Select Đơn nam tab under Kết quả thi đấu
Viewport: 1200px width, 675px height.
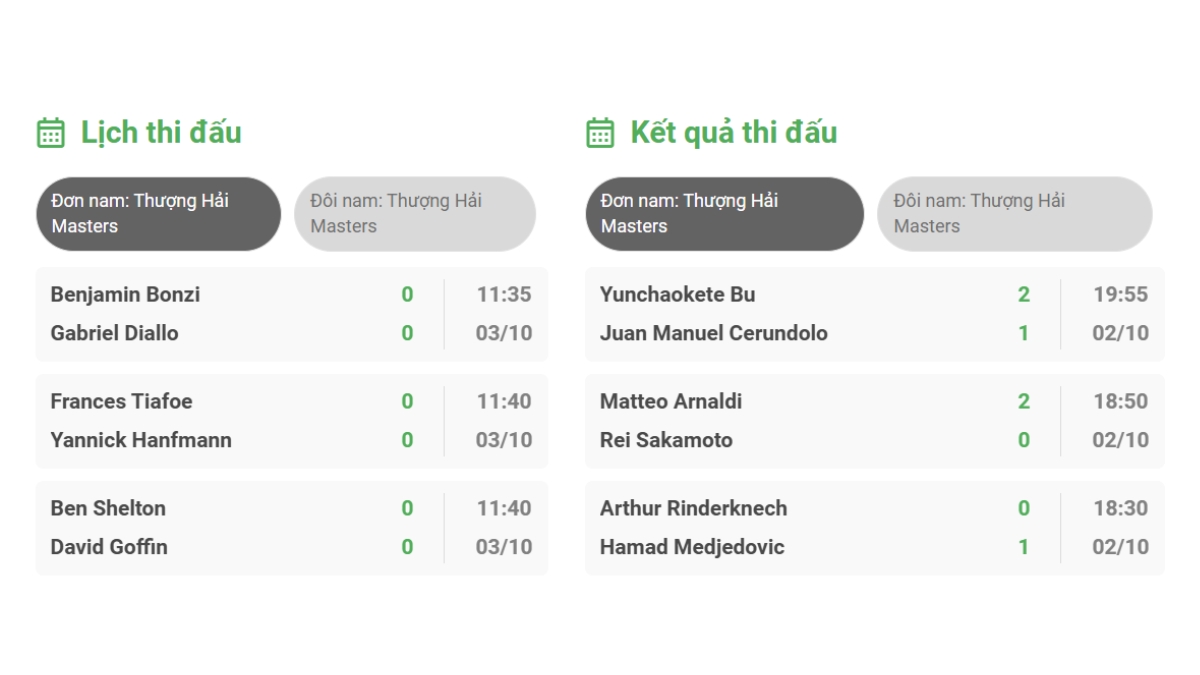pos(724,213)
